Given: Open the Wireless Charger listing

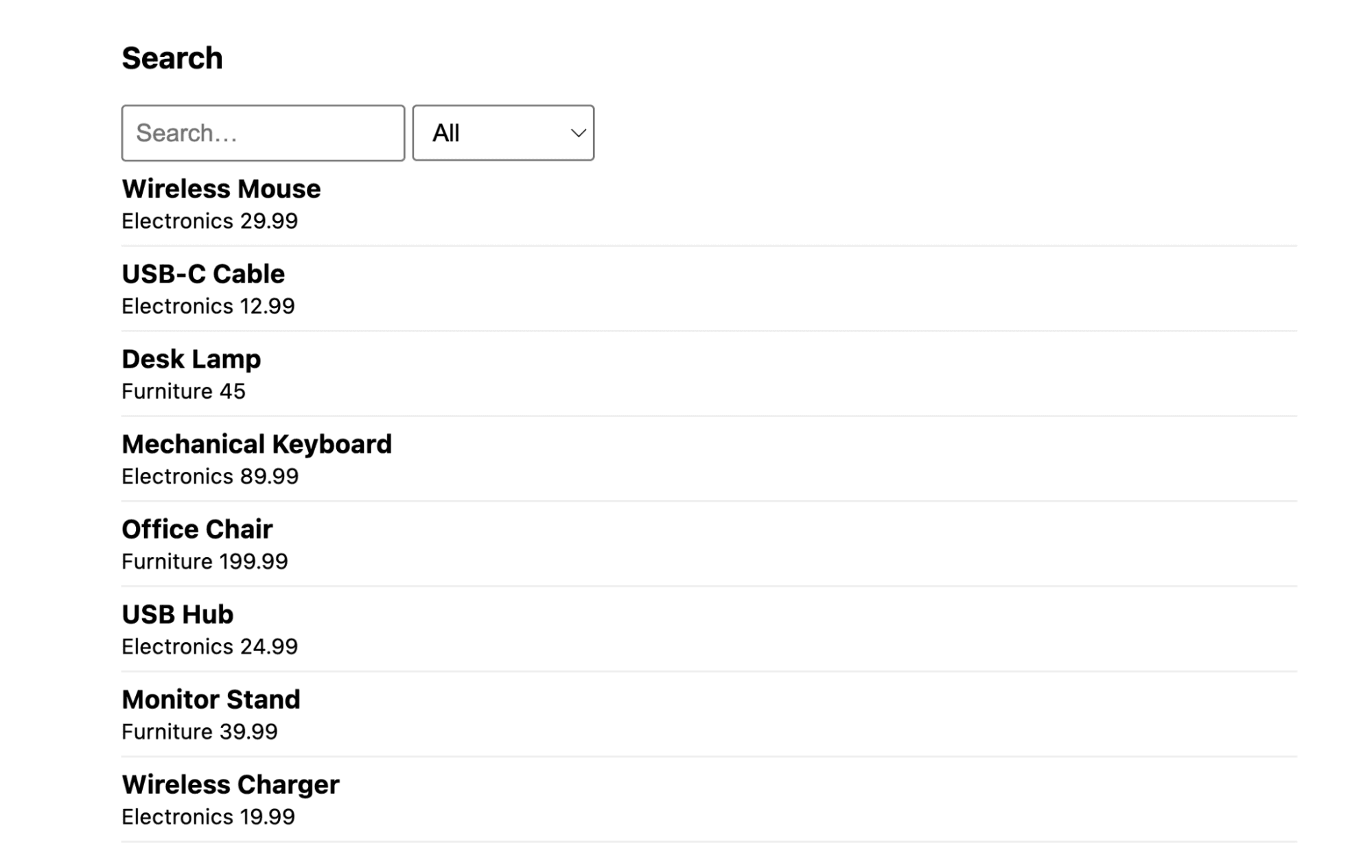Looking at the screenshot, I should pyautogui.click(x=230, y=784).
